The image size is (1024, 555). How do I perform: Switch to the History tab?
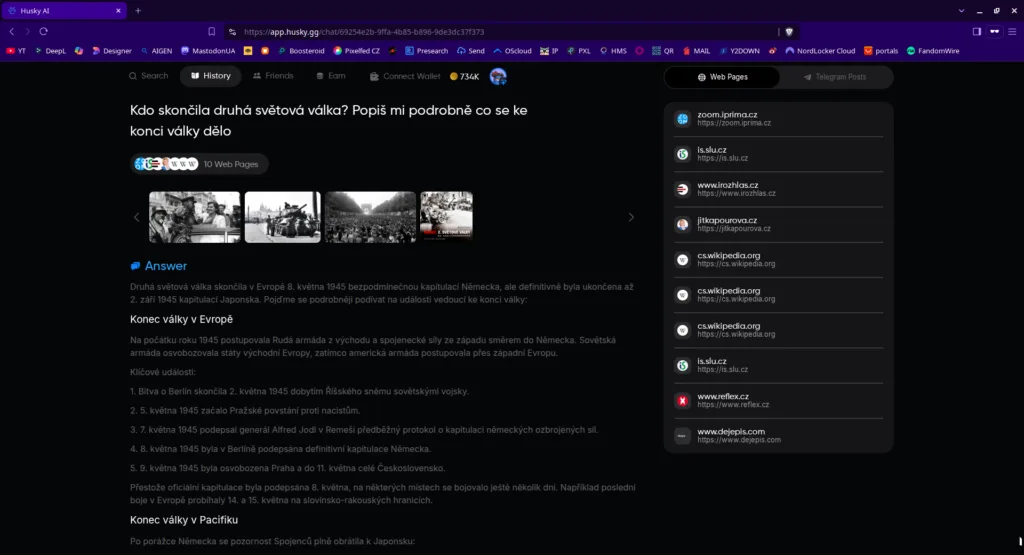pyautogui.click(x=210, y=76)
